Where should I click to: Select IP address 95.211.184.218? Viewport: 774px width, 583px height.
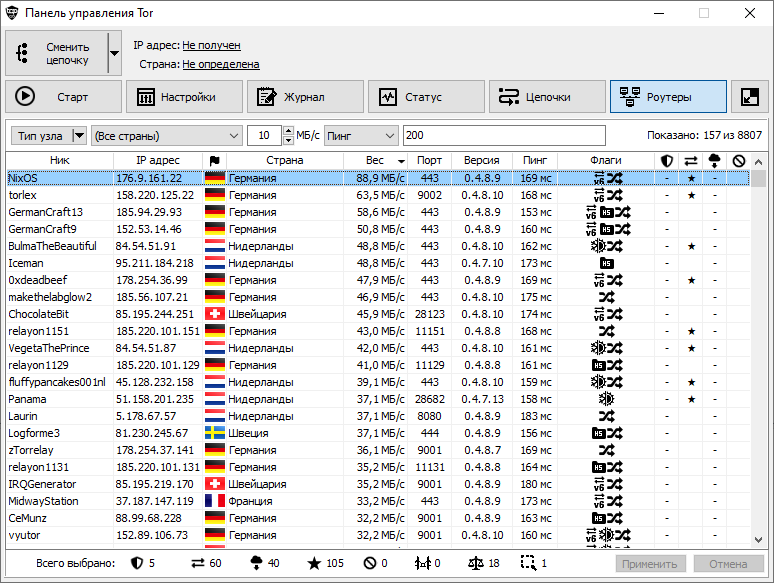[x=155, y=263]
